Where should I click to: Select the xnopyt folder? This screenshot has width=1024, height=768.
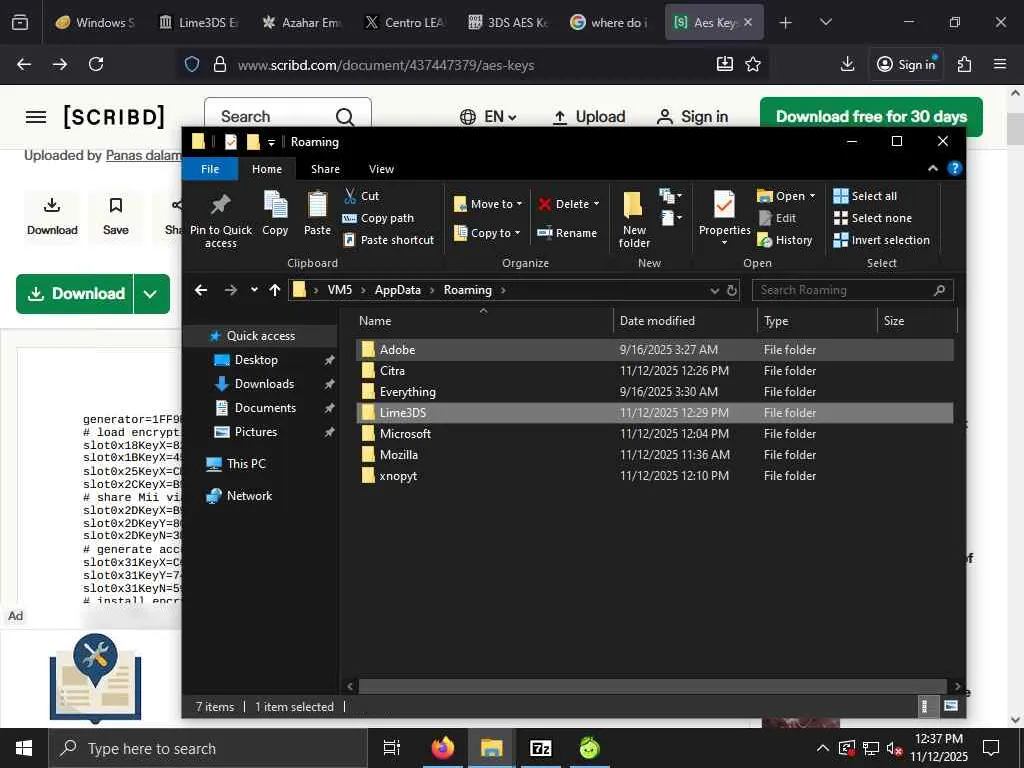coord(654,476)
